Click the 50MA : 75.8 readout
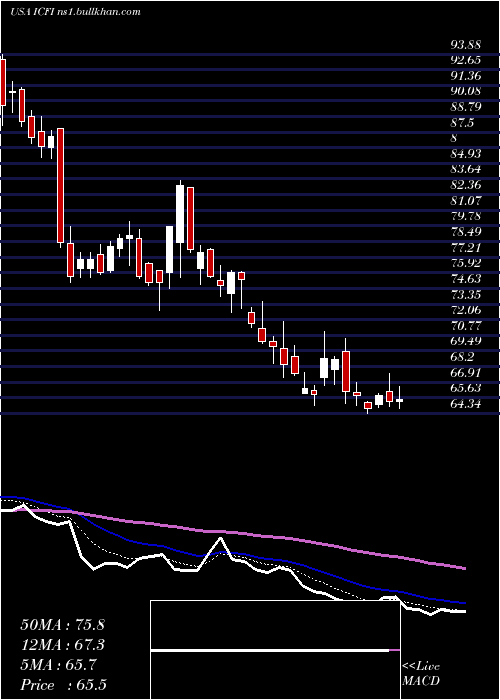The height and width of the screenshot is (700, 500). (62, 625)
